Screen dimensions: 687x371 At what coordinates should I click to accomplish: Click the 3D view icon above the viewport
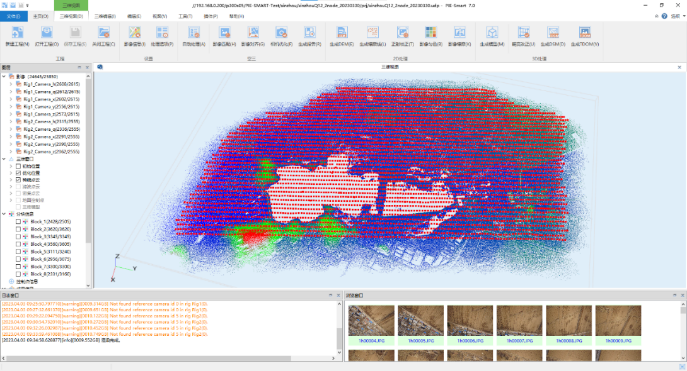(x=100, y=67)
